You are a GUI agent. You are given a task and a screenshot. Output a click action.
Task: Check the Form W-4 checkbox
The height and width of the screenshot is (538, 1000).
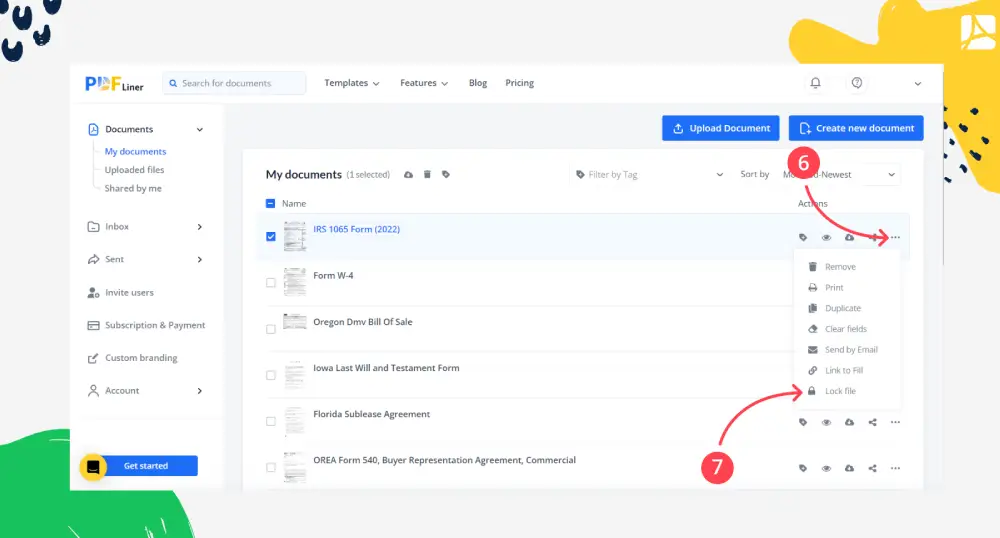pyautogui.click(x=271, y=283)
